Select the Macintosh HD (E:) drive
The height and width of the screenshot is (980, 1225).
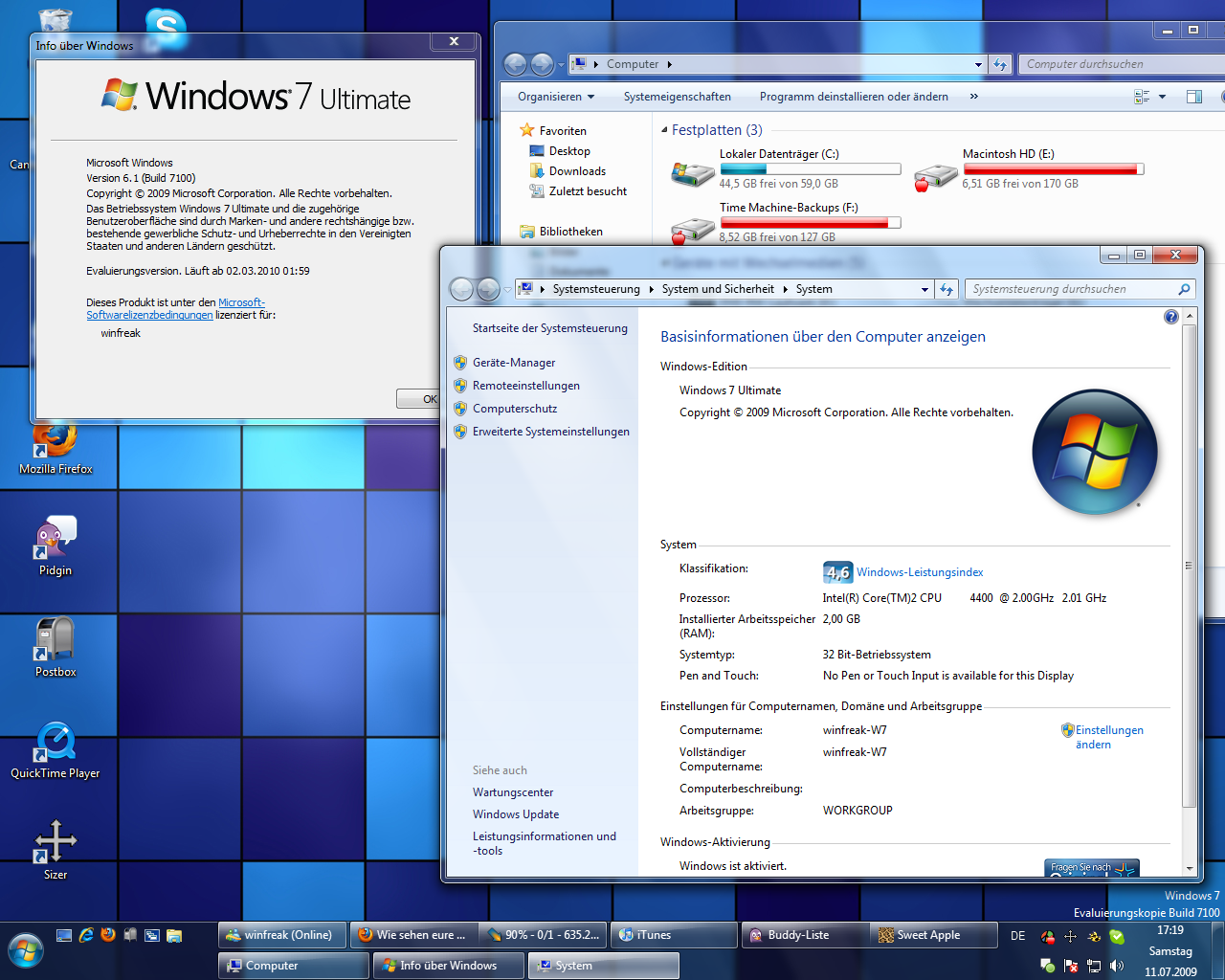1008,154
